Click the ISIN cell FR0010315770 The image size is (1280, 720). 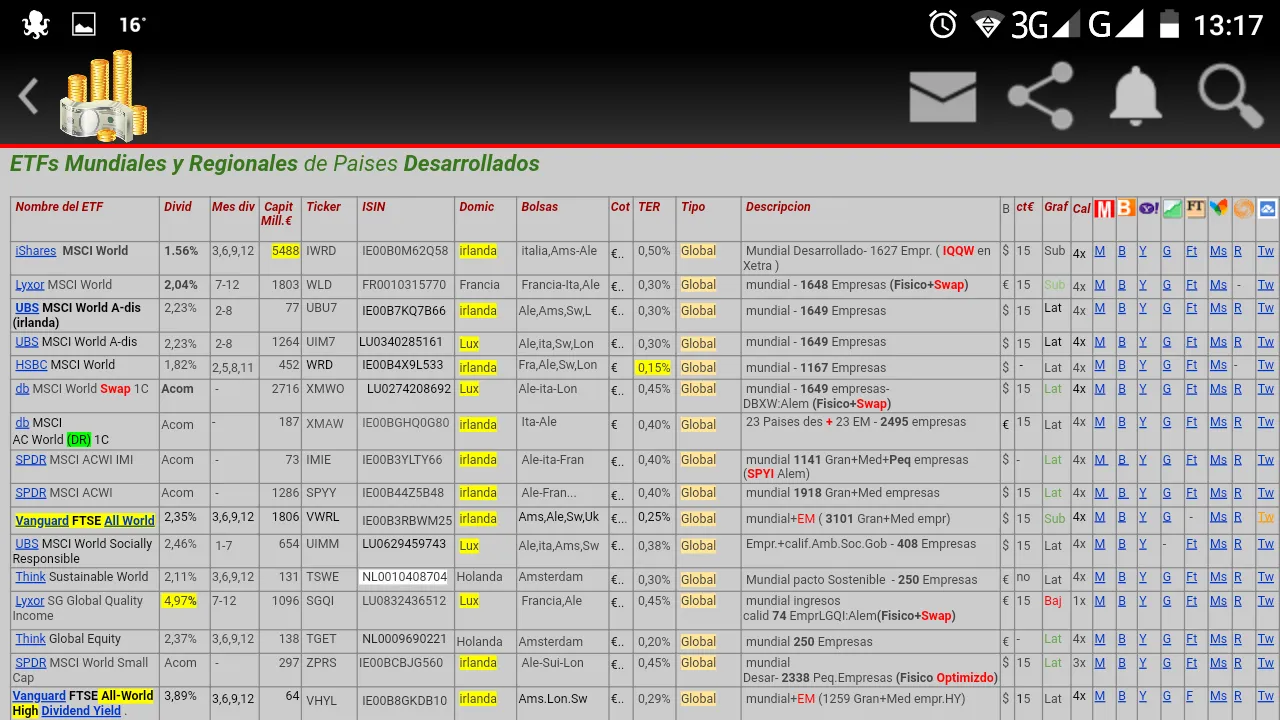coord(404,285)
